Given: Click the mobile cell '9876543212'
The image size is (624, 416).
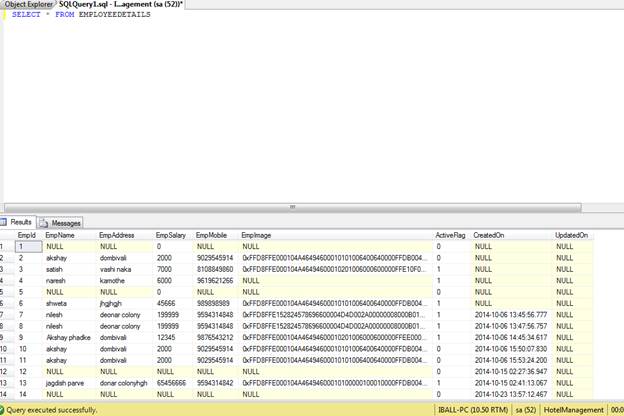Looking at the screenshot, I should [x=216, y=338].
